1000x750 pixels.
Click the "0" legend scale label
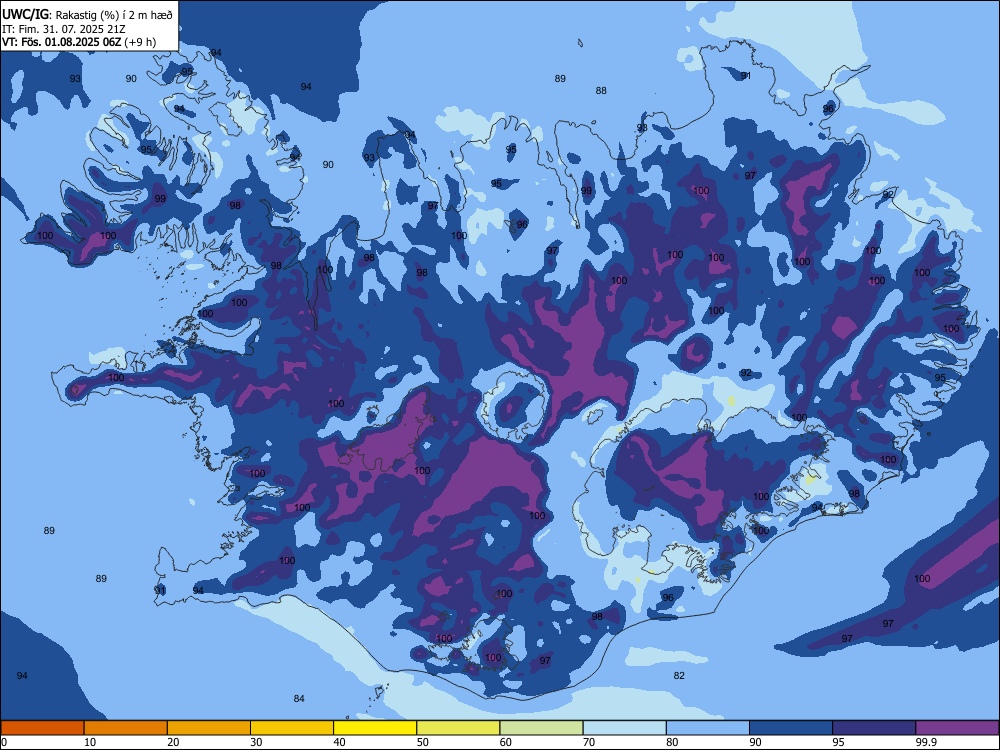[4, 742]
